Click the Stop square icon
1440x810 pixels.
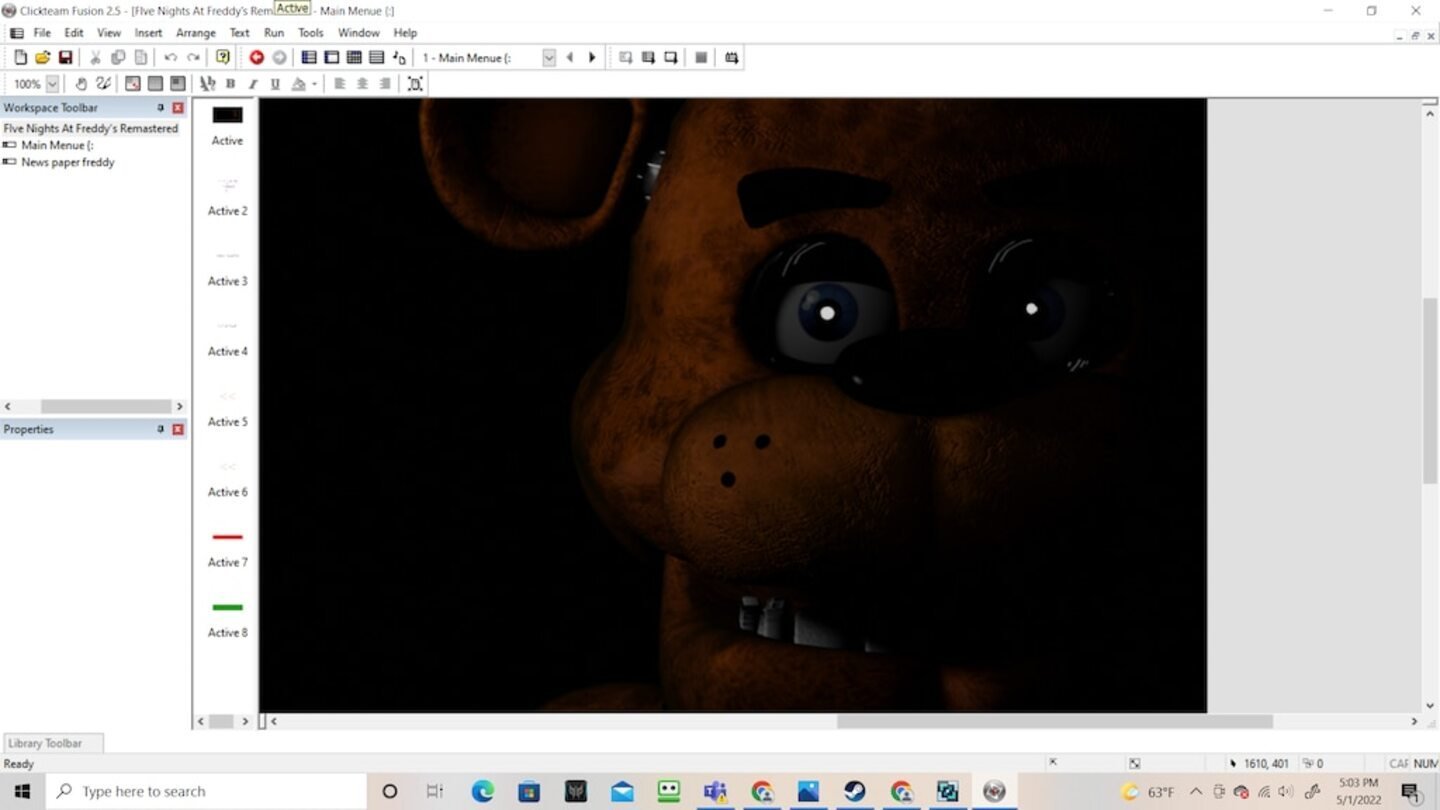(701, 58)
